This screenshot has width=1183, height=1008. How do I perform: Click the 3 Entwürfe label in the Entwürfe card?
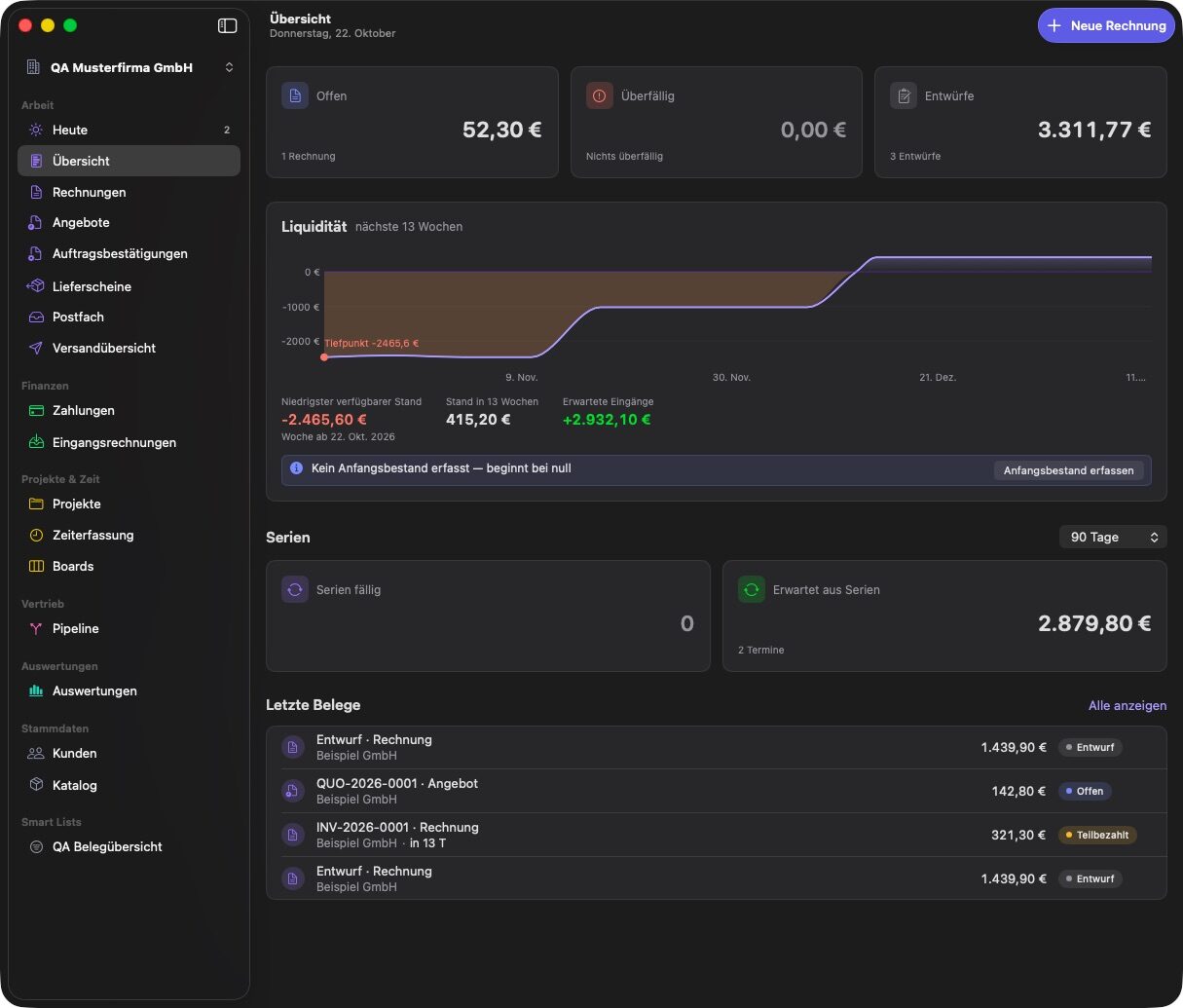tap(915, 156)
